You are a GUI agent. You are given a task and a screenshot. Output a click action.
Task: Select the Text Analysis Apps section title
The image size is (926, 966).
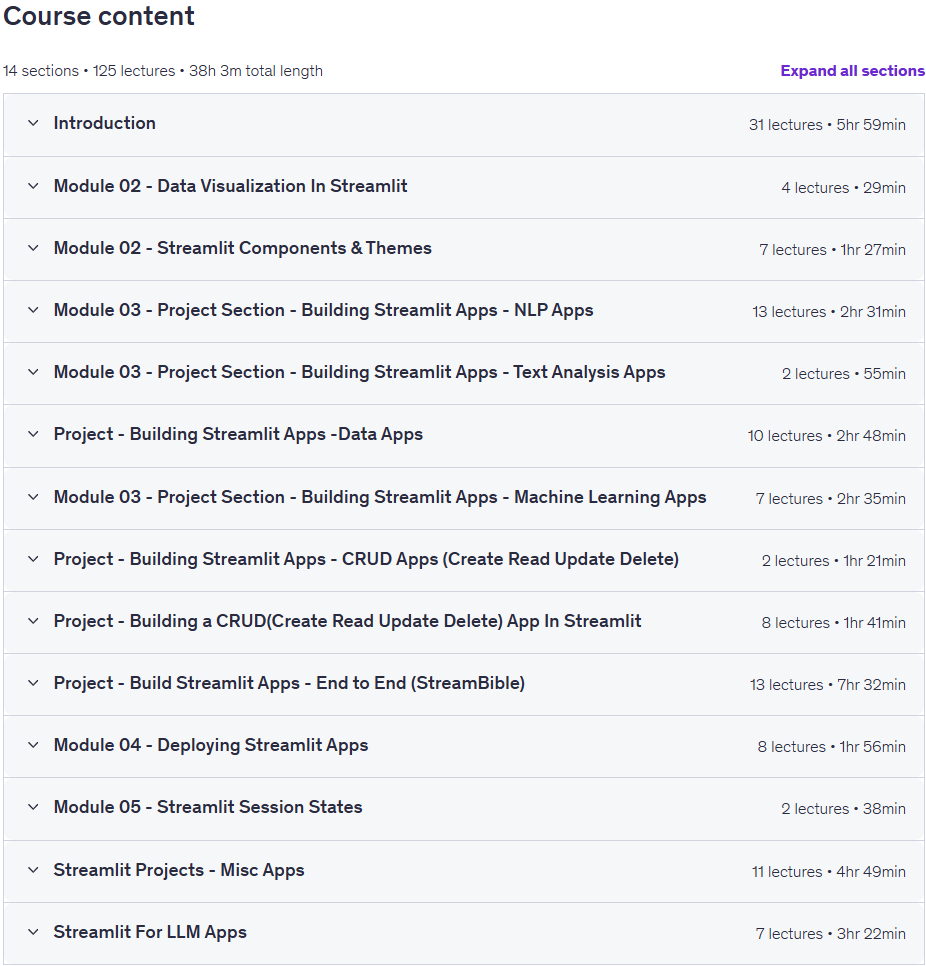359,372
